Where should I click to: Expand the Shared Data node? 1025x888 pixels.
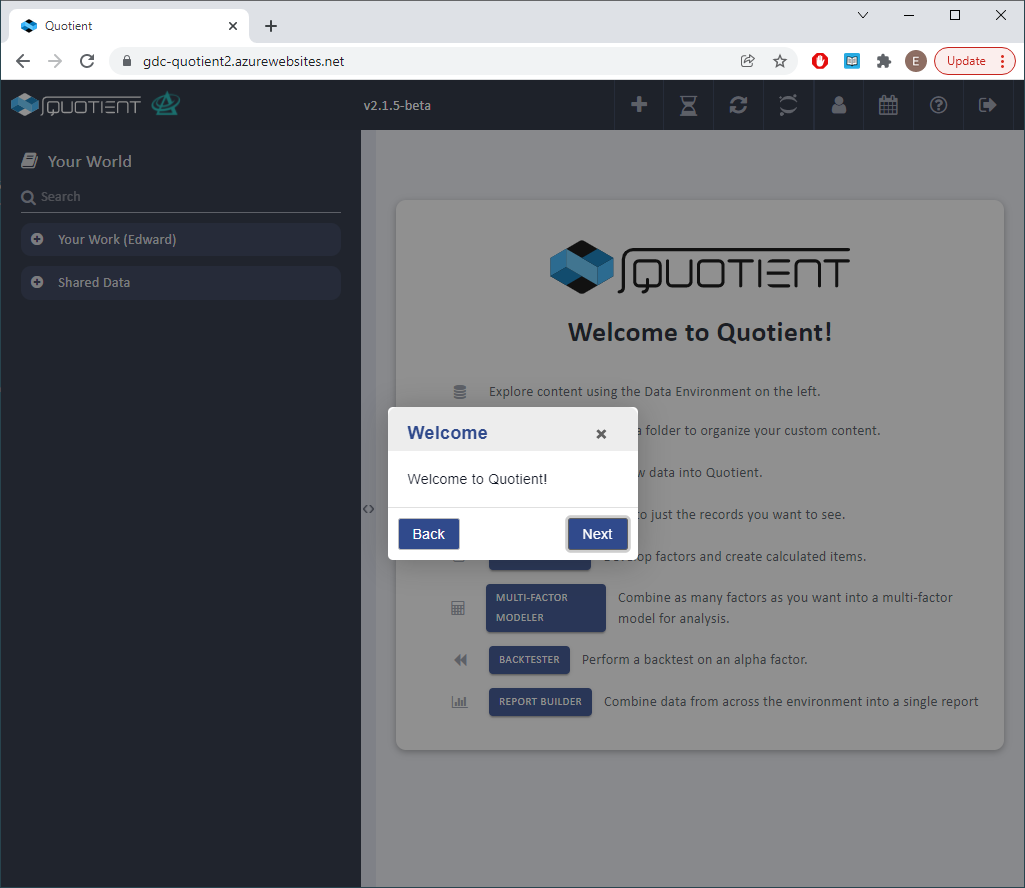pos(37,282)
